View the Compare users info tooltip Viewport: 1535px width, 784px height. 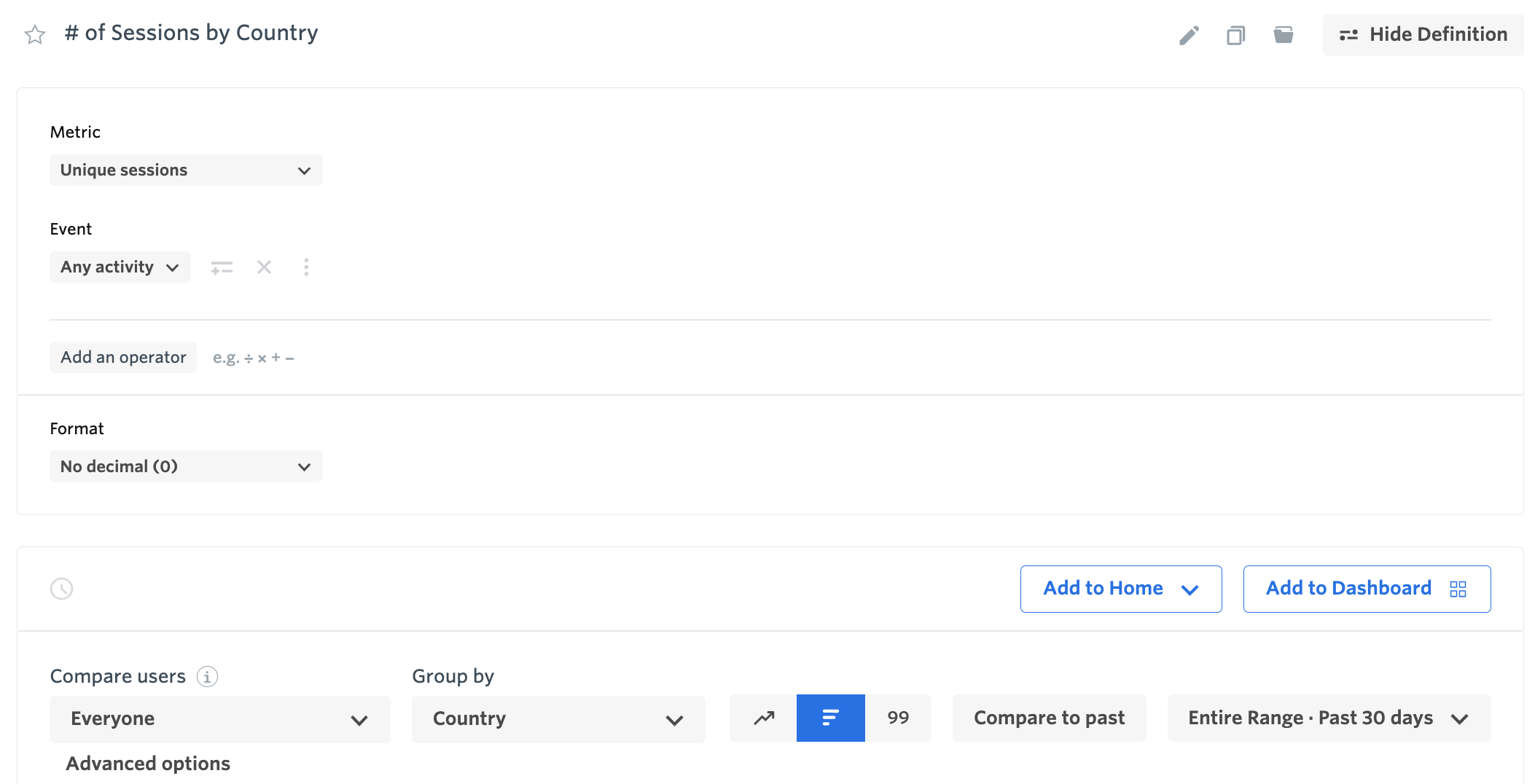tap(208, 676)
